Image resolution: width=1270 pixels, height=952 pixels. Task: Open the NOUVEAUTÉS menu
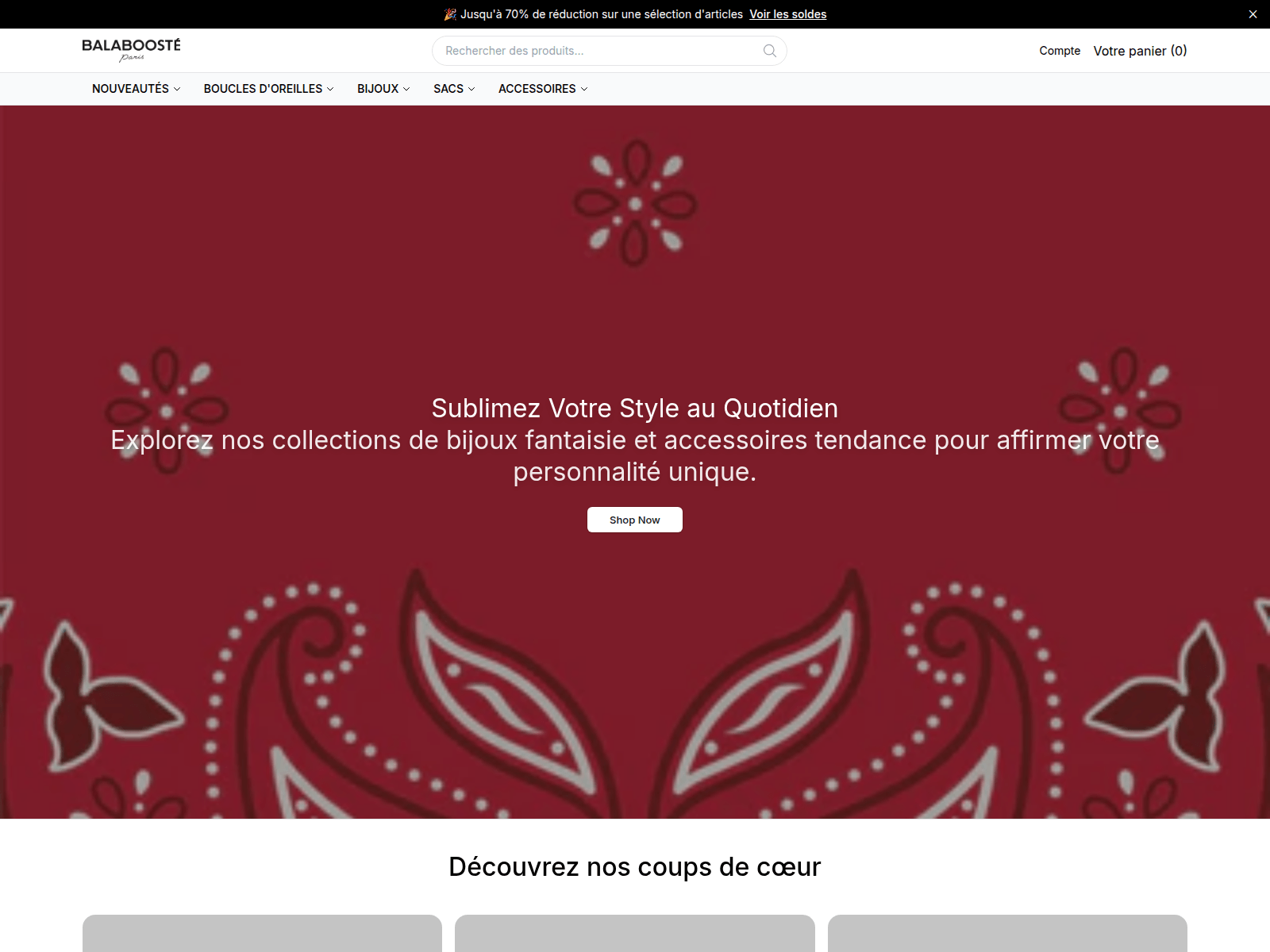tap(137, 89)
